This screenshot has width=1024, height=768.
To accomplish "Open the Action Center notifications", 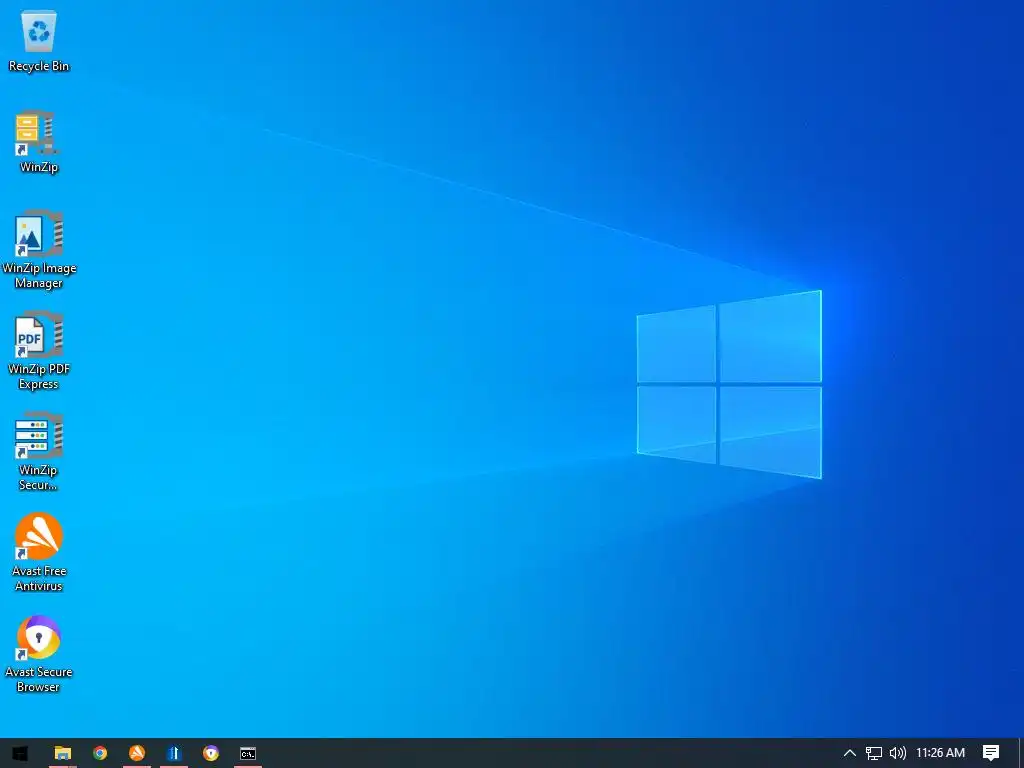I will [991, 753].
